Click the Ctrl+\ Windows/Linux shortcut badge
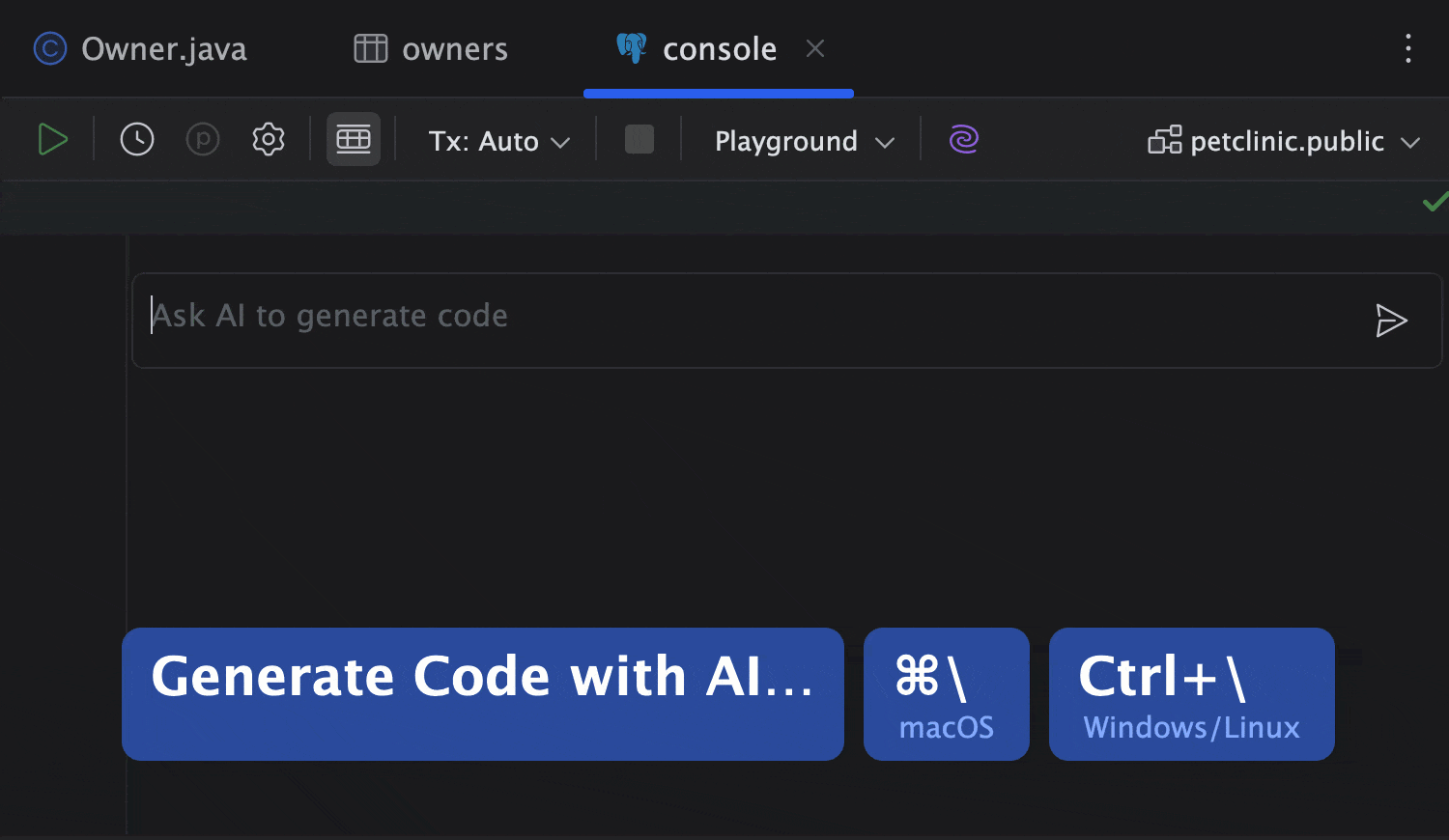 coord(1191,694)
